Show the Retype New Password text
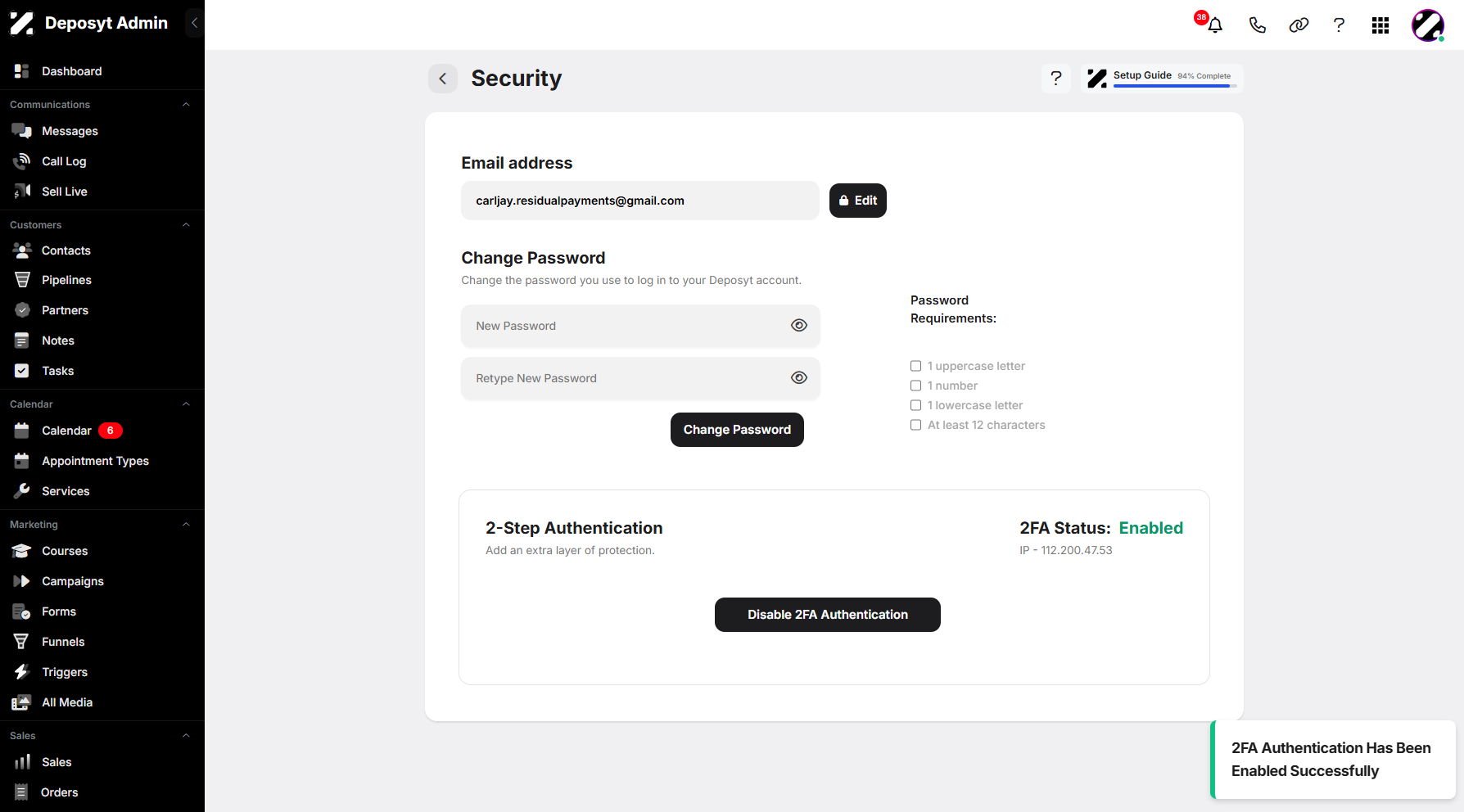 click(x=799, y=378)
